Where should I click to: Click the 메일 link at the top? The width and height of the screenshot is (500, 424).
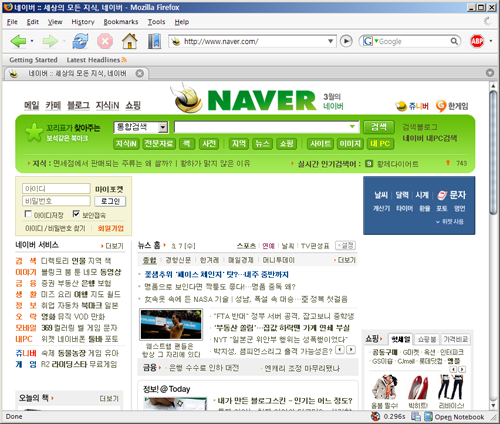click(x=31, y=106)
